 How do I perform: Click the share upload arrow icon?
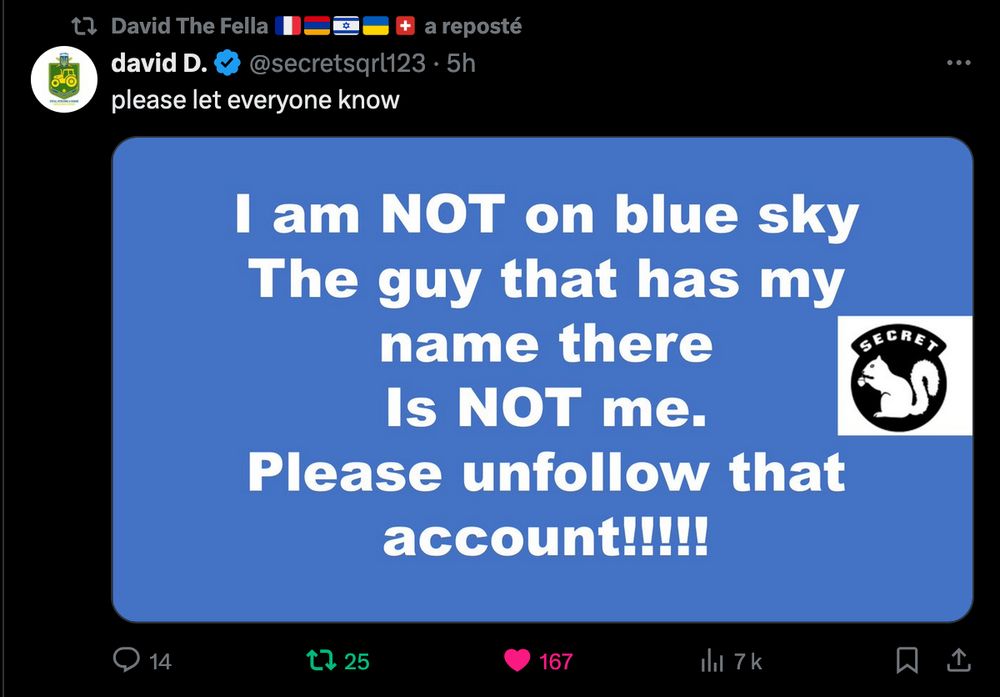click(x=958, y=660)
